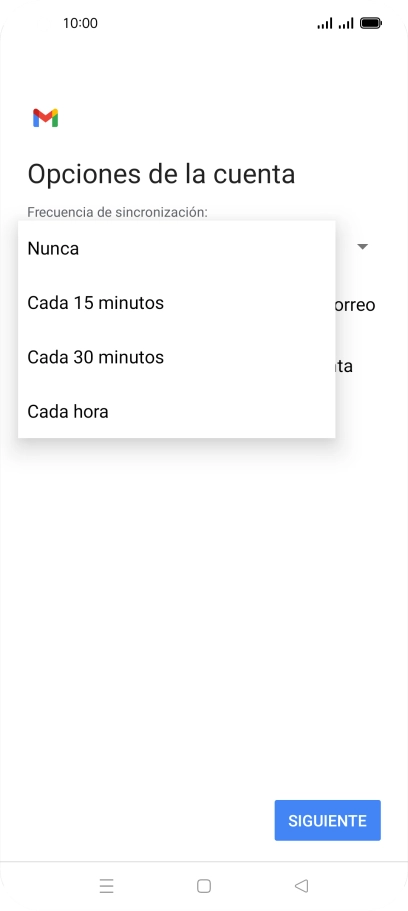Viewport: 408px width, 911px height.
Task: Tap the battery status icon
Action: (x=371, y=23)
